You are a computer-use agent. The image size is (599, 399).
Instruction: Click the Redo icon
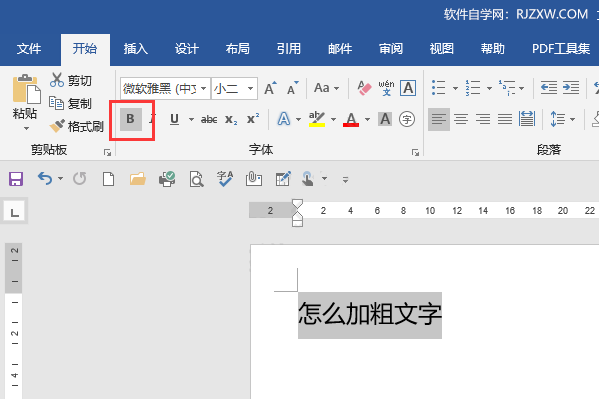coord(79,178)
